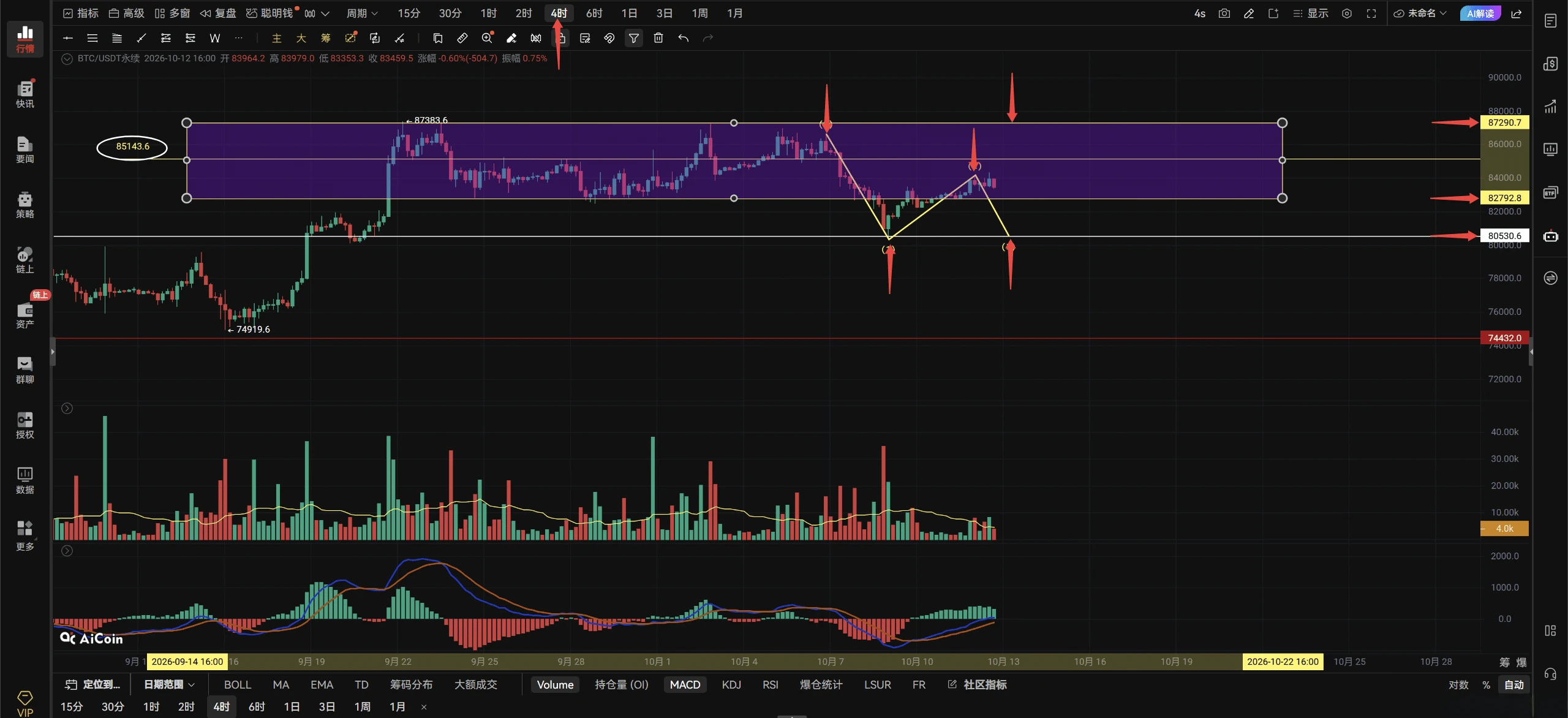
Task: Click the fullscreen icon in top toolbar
Action: [1371, 13]
